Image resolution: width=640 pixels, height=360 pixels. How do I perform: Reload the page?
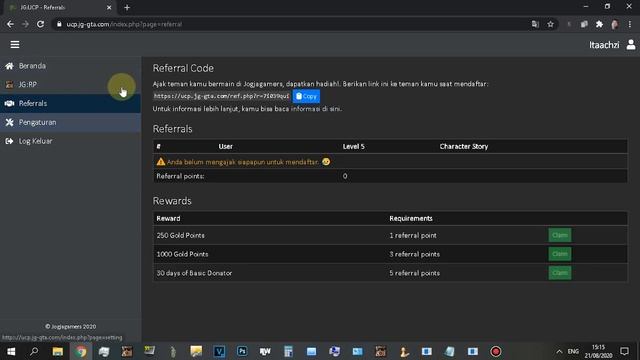click(x=40, y=24)
